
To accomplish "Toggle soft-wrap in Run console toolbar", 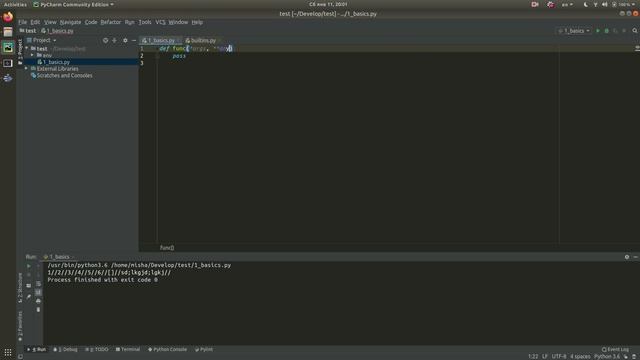I will click(38, 284).
